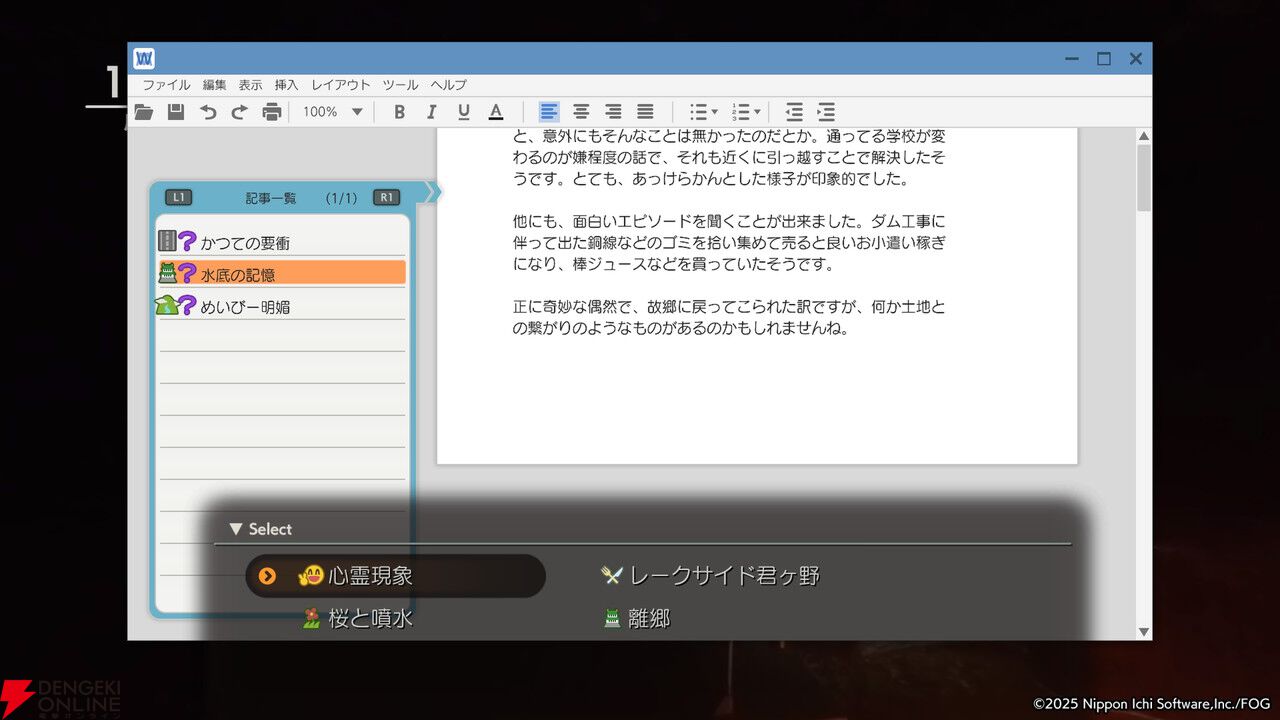Click the save floppy disk icon
The image size is (1280, 720).
tap(176, 112)
